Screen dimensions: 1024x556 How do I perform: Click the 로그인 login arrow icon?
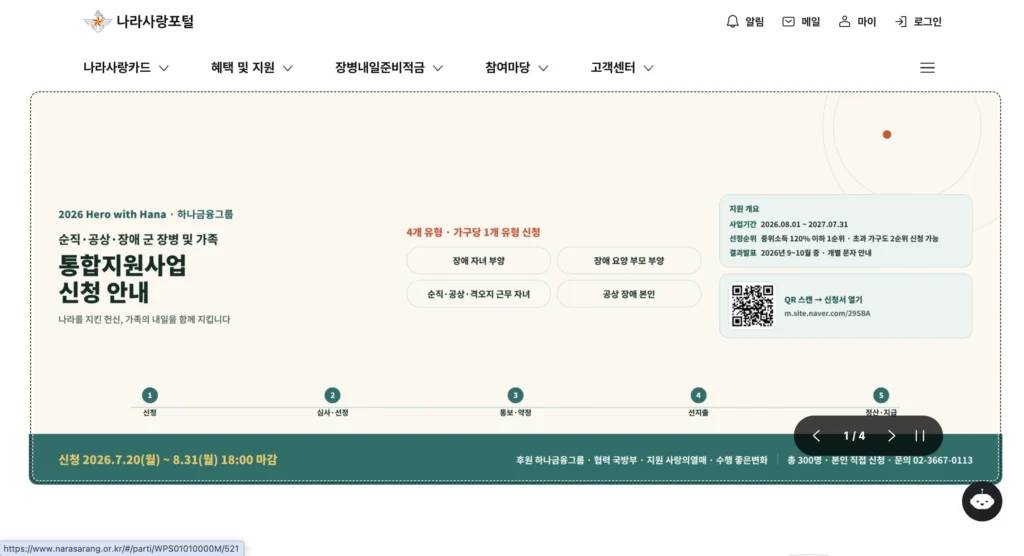pos(901,22)
